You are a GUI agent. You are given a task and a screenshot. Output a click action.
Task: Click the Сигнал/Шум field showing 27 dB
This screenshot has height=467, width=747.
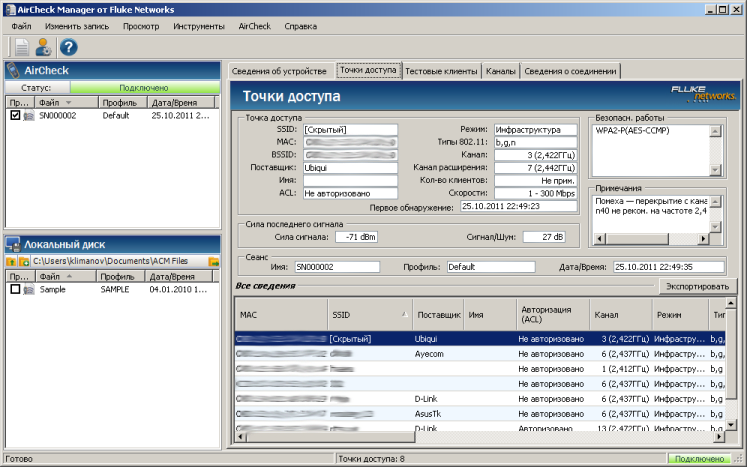pyautogui.click(x=544, y=237)
